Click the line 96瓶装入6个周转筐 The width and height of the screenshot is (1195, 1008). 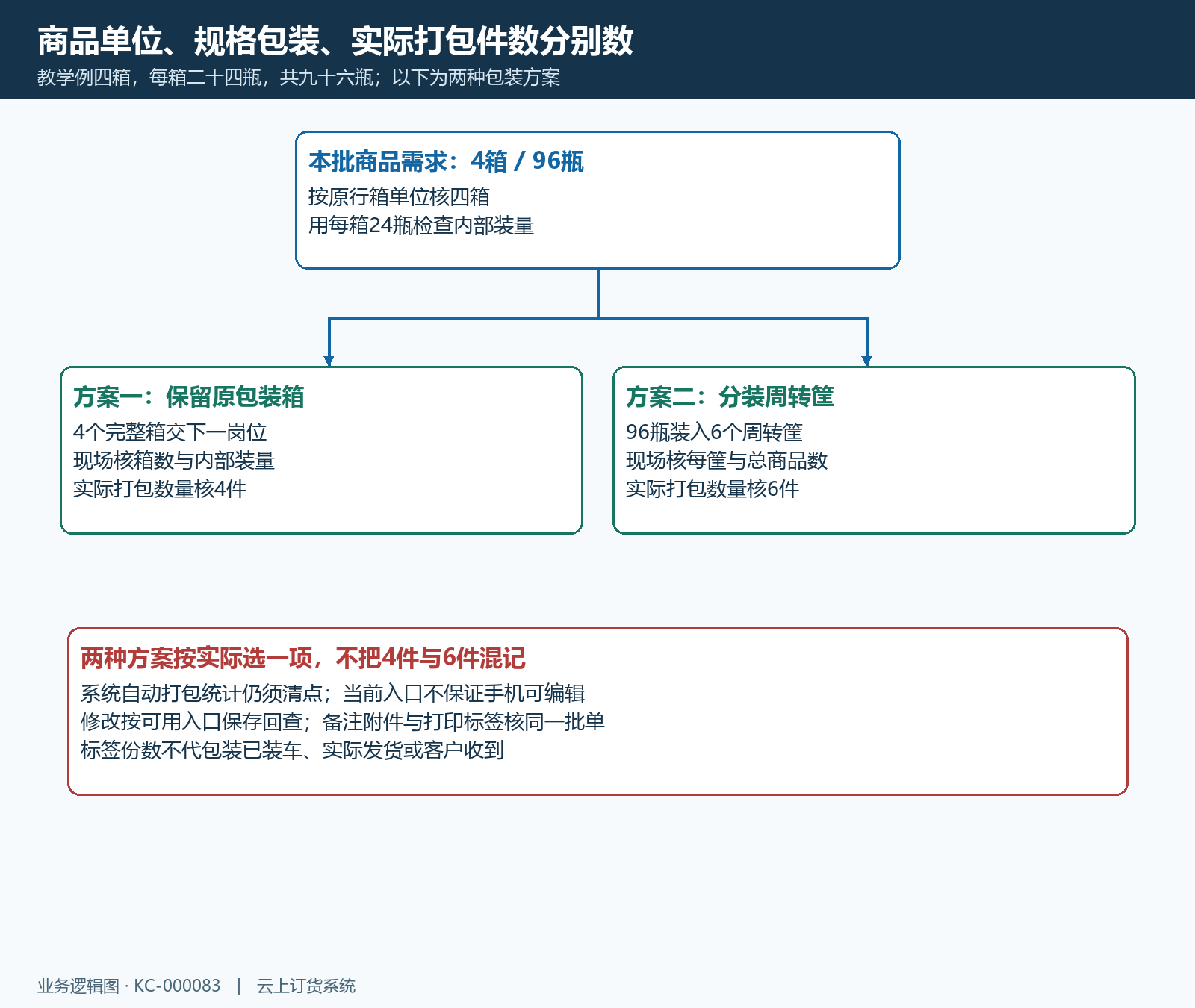click(714, 432)
